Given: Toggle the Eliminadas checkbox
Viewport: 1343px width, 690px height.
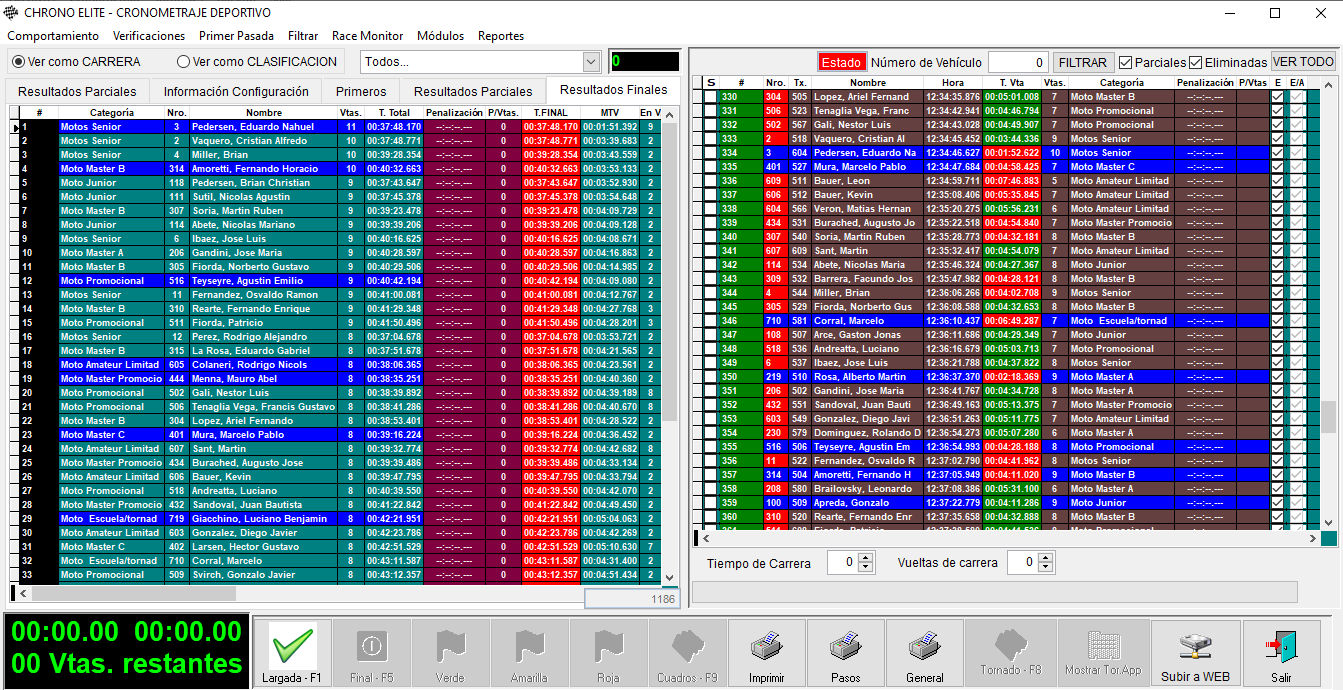Looking at the screenshot, I should click(x=1196, y=62).
